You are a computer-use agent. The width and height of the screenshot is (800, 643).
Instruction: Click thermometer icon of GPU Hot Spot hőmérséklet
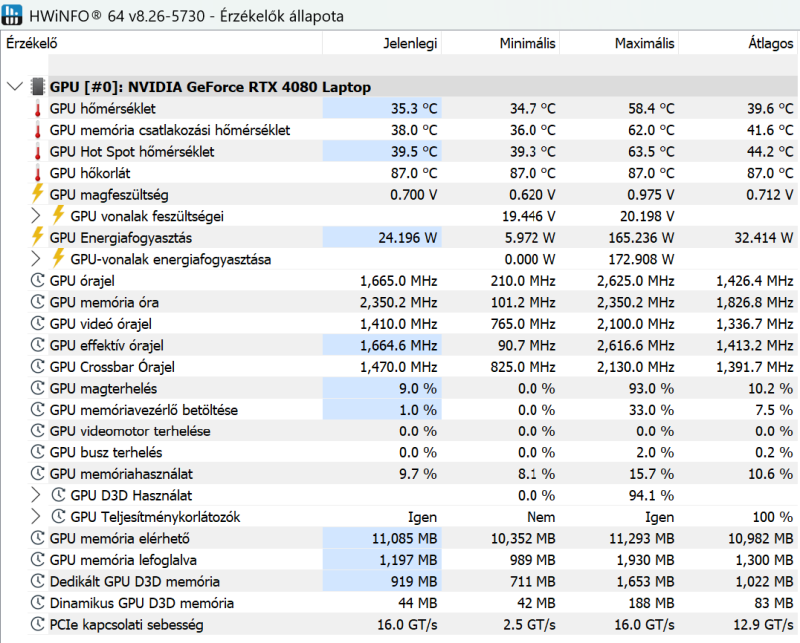(x=38, y=152)
